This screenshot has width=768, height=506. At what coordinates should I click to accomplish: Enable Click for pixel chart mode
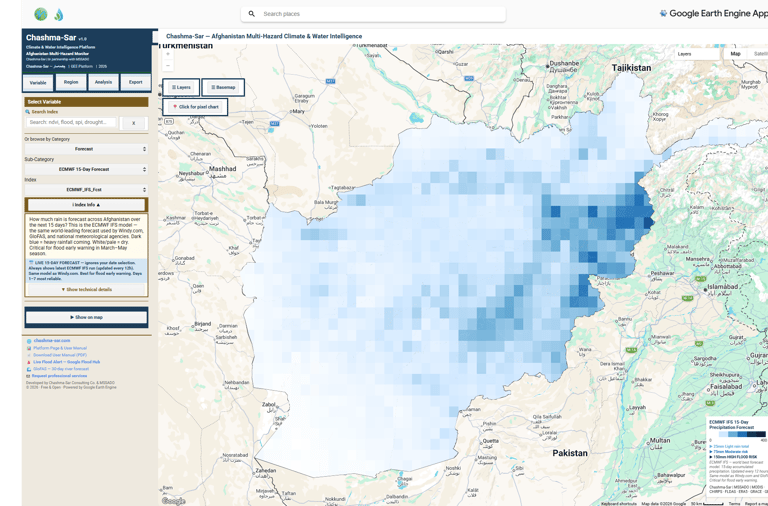point(195,107)
